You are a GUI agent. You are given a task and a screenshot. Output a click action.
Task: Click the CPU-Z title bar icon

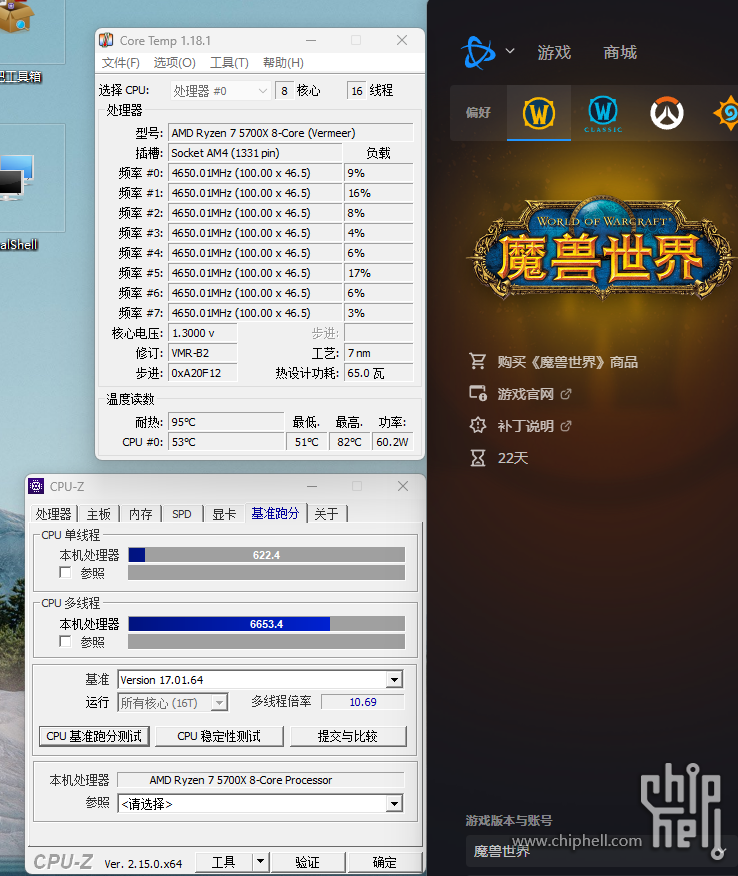pyautogui.click(x=36, y=486)
